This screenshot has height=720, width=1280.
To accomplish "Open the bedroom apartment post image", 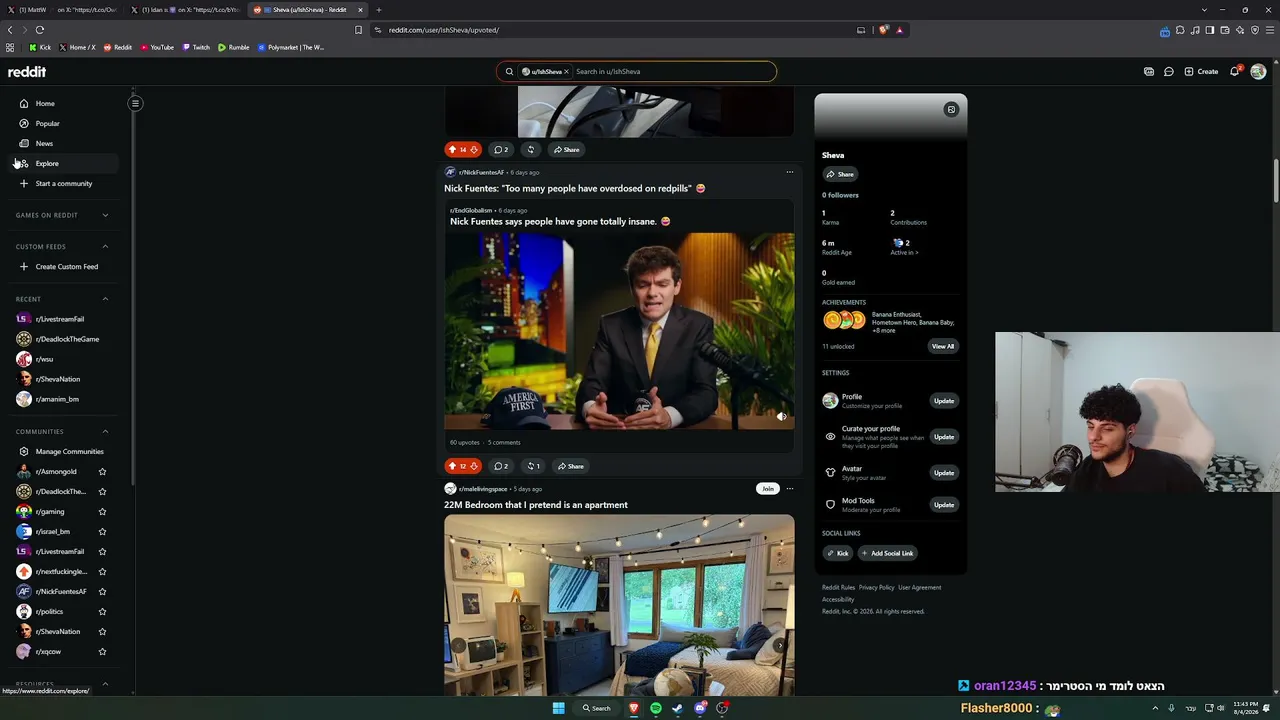I will (619, 605).
